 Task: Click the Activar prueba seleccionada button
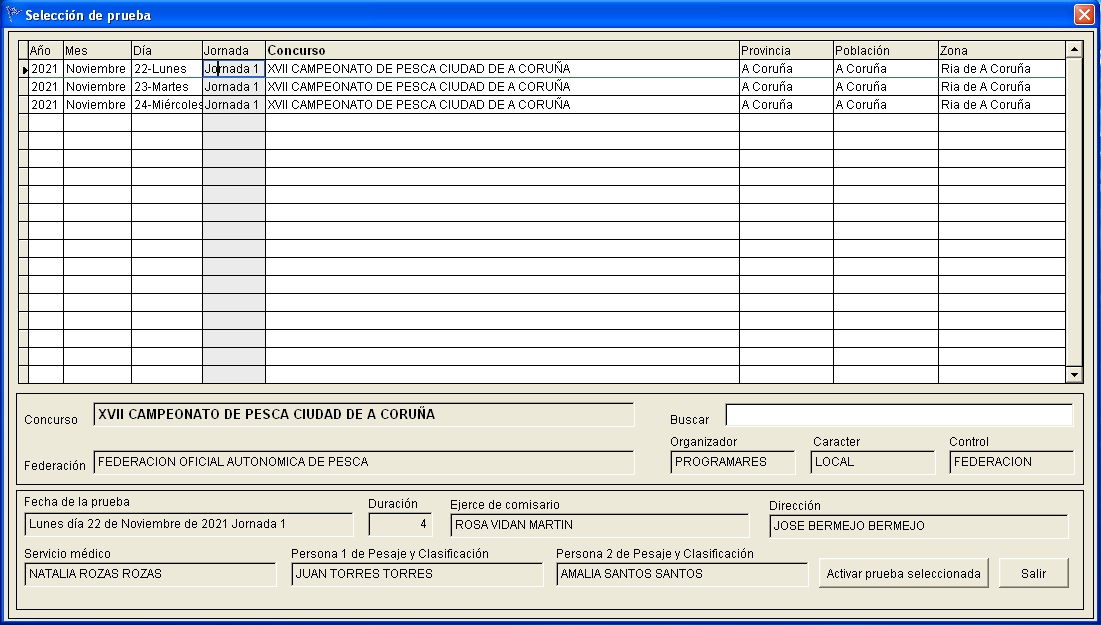pyautogui.click(x=904, y=573)
